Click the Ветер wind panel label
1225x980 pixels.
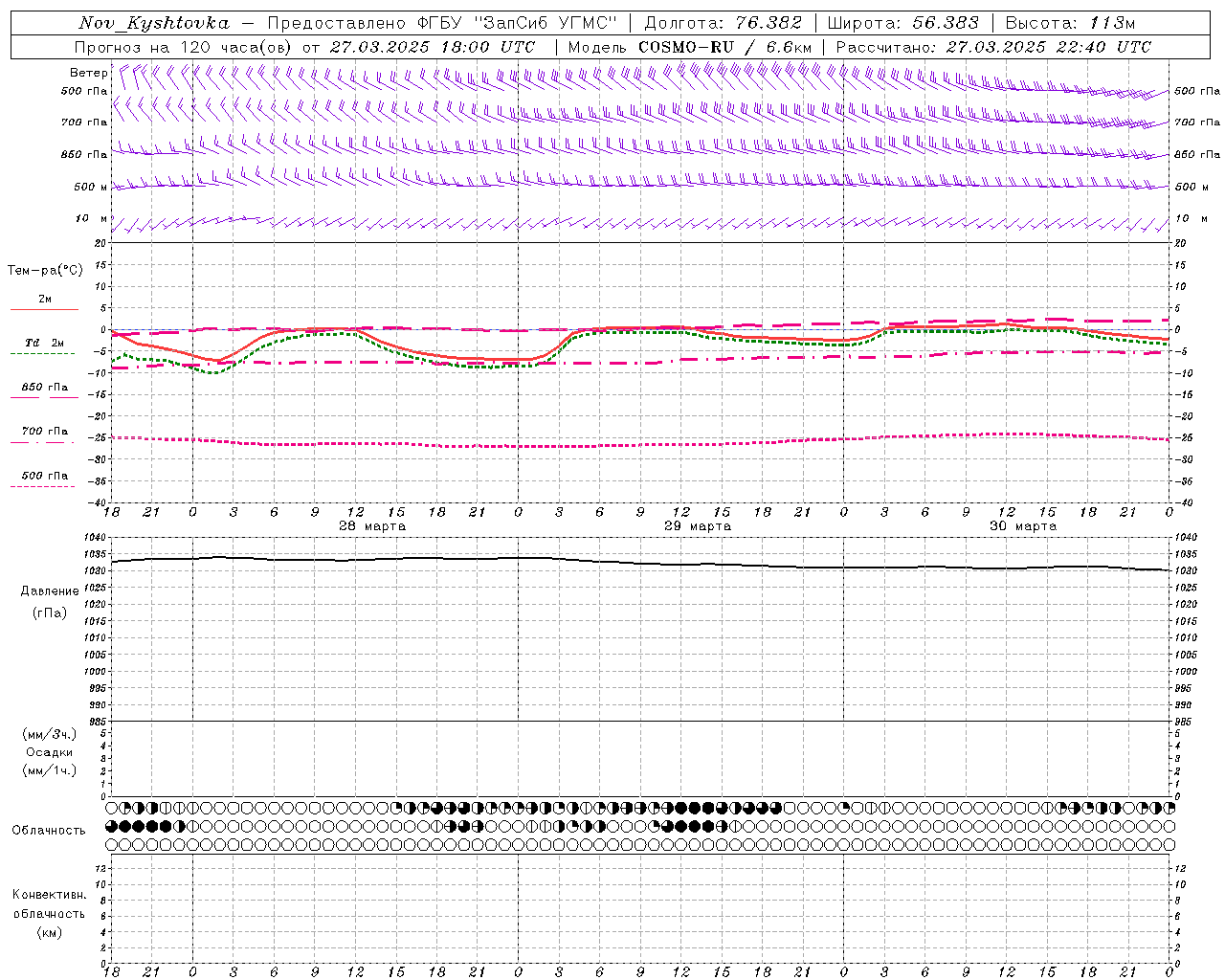coord(88,73)
